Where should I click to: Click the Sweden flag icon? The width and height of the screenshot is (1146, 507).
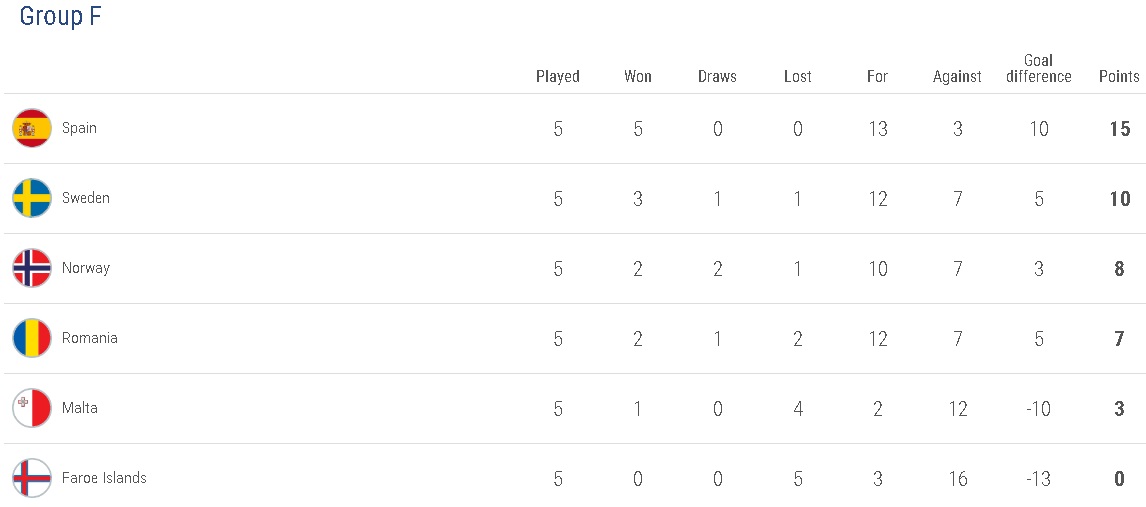pyautogui.click(x=32, y=198)
